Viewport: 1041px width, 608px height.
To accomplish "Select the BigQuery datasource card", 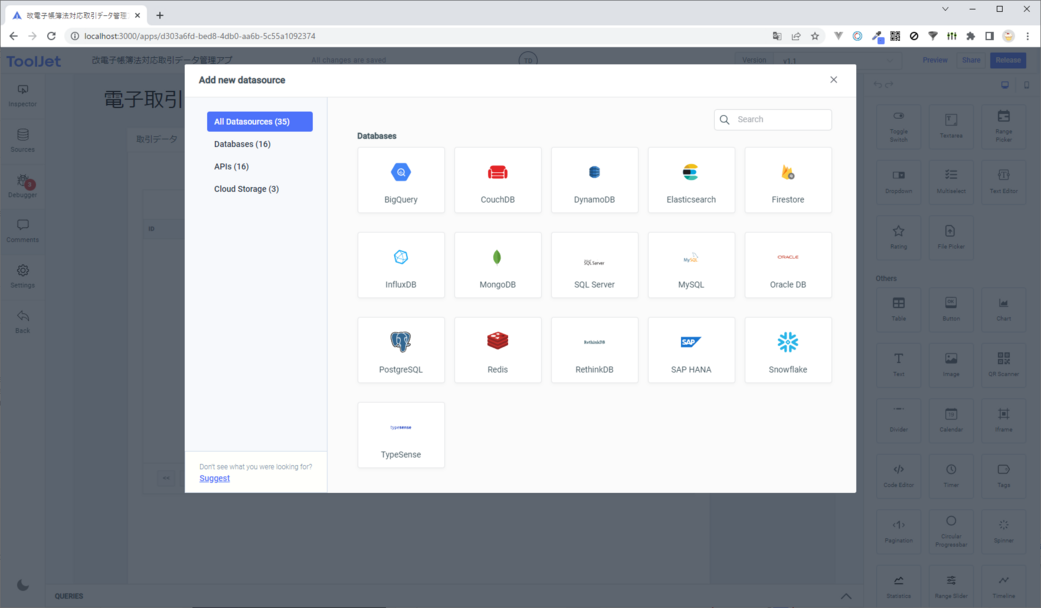I will click(x=401, y=180).
